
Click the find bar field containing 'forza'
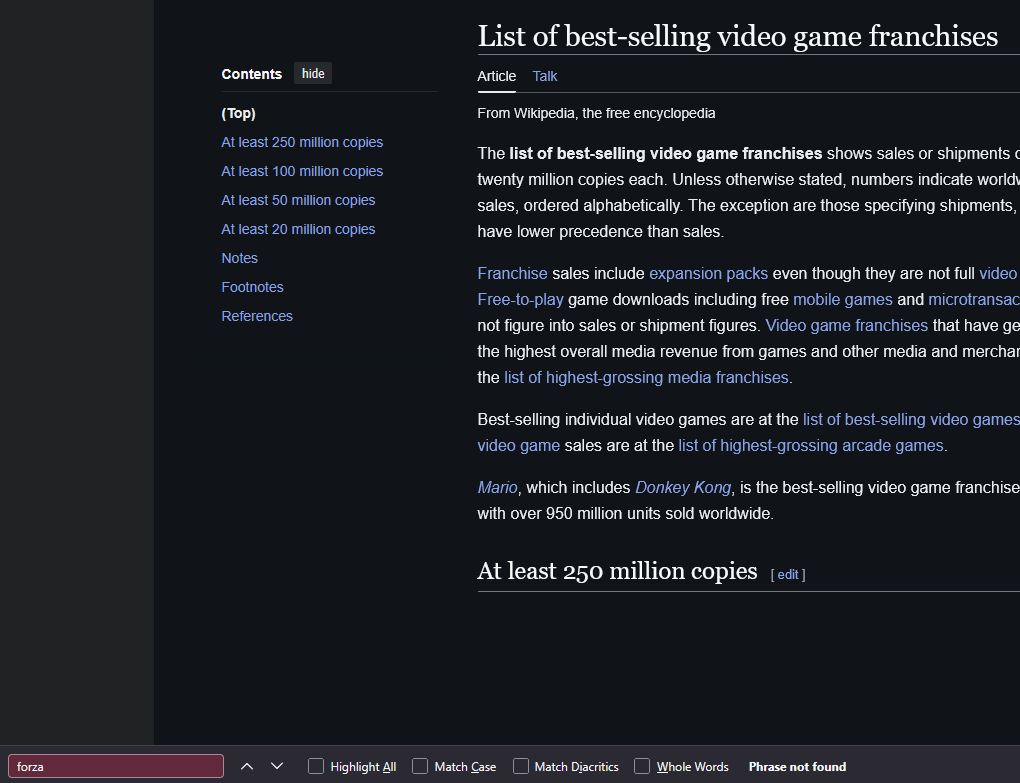point(116,766)
